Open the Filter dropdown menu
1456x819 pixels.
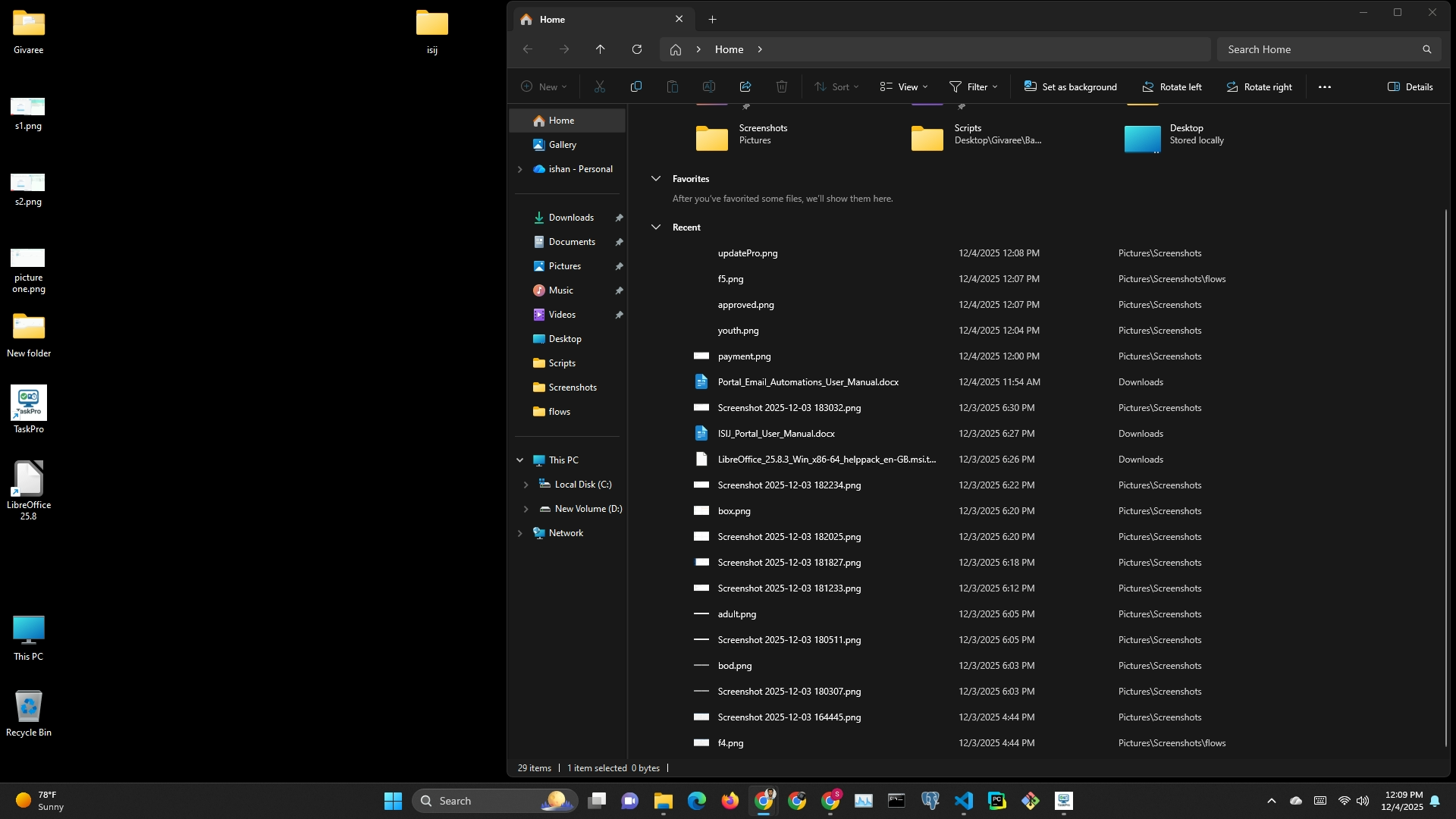pos(973,86)
